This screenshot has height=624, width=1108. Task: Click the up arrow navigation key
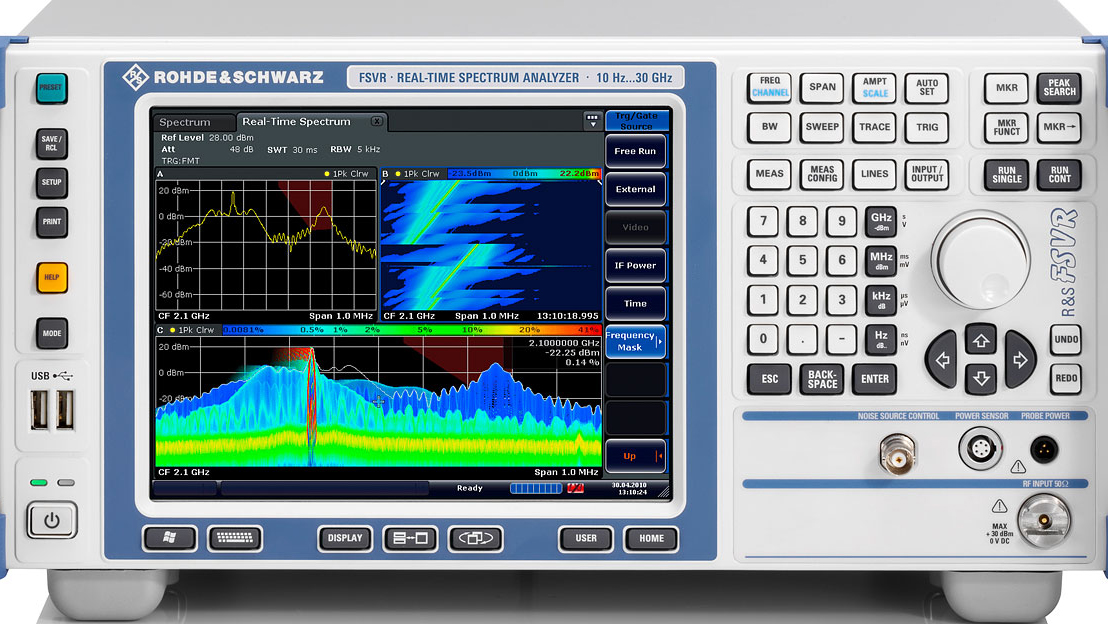(x=981, y=341)
